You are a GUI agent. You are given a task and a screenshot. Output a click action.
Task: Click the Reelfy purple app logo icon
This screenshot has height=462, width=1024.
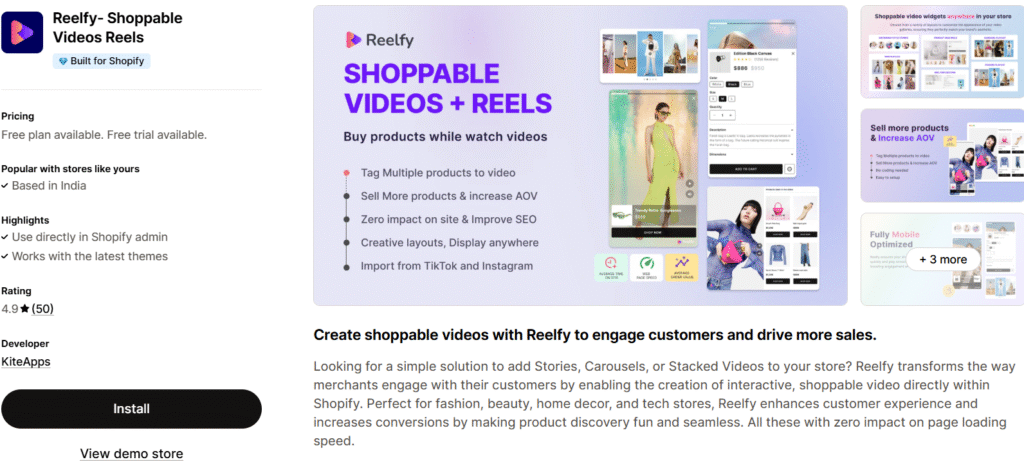coord(22,32)
